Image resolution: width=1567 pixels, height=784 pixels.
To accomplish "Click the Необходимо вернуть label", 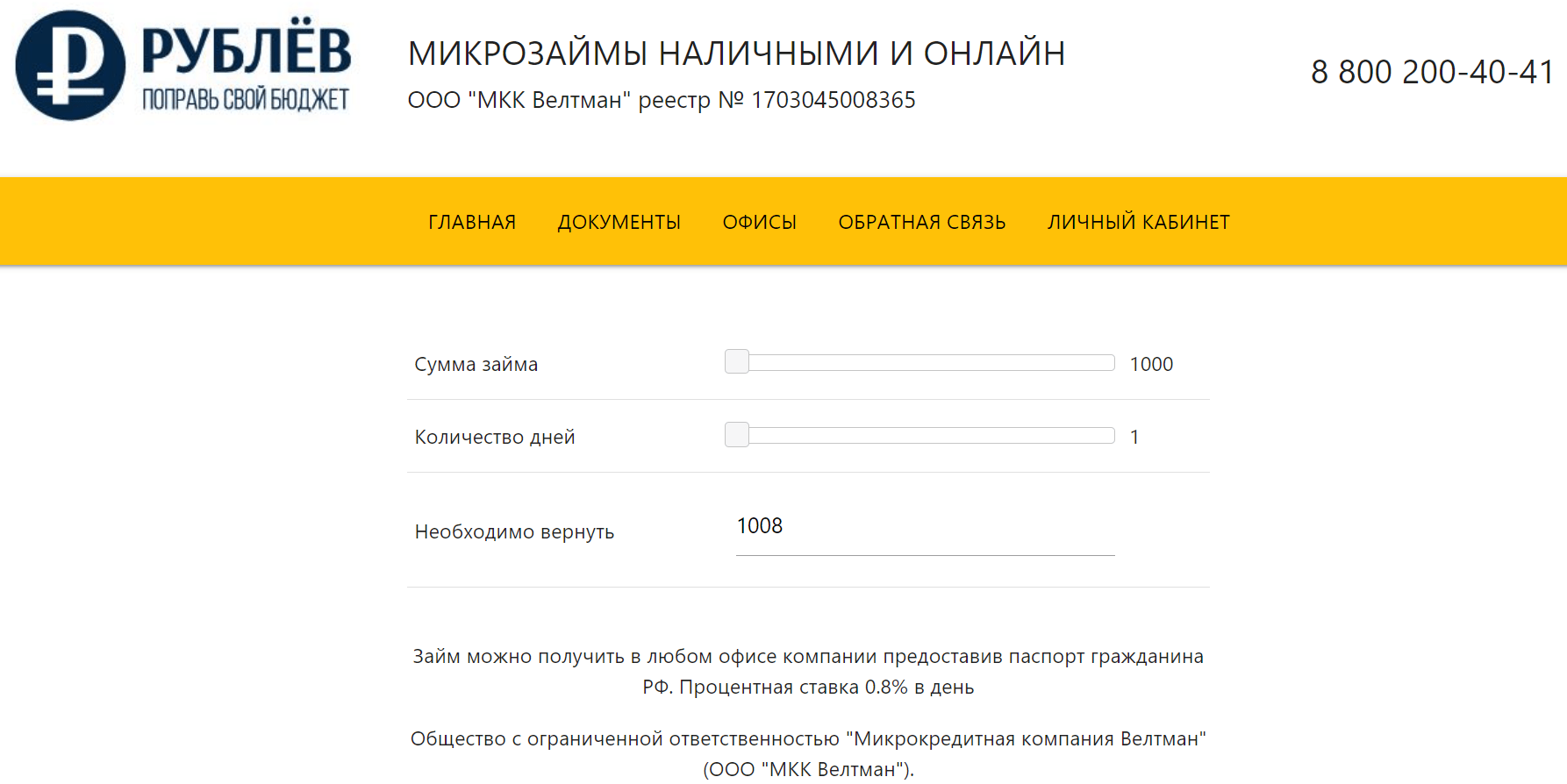I will 514,531.
